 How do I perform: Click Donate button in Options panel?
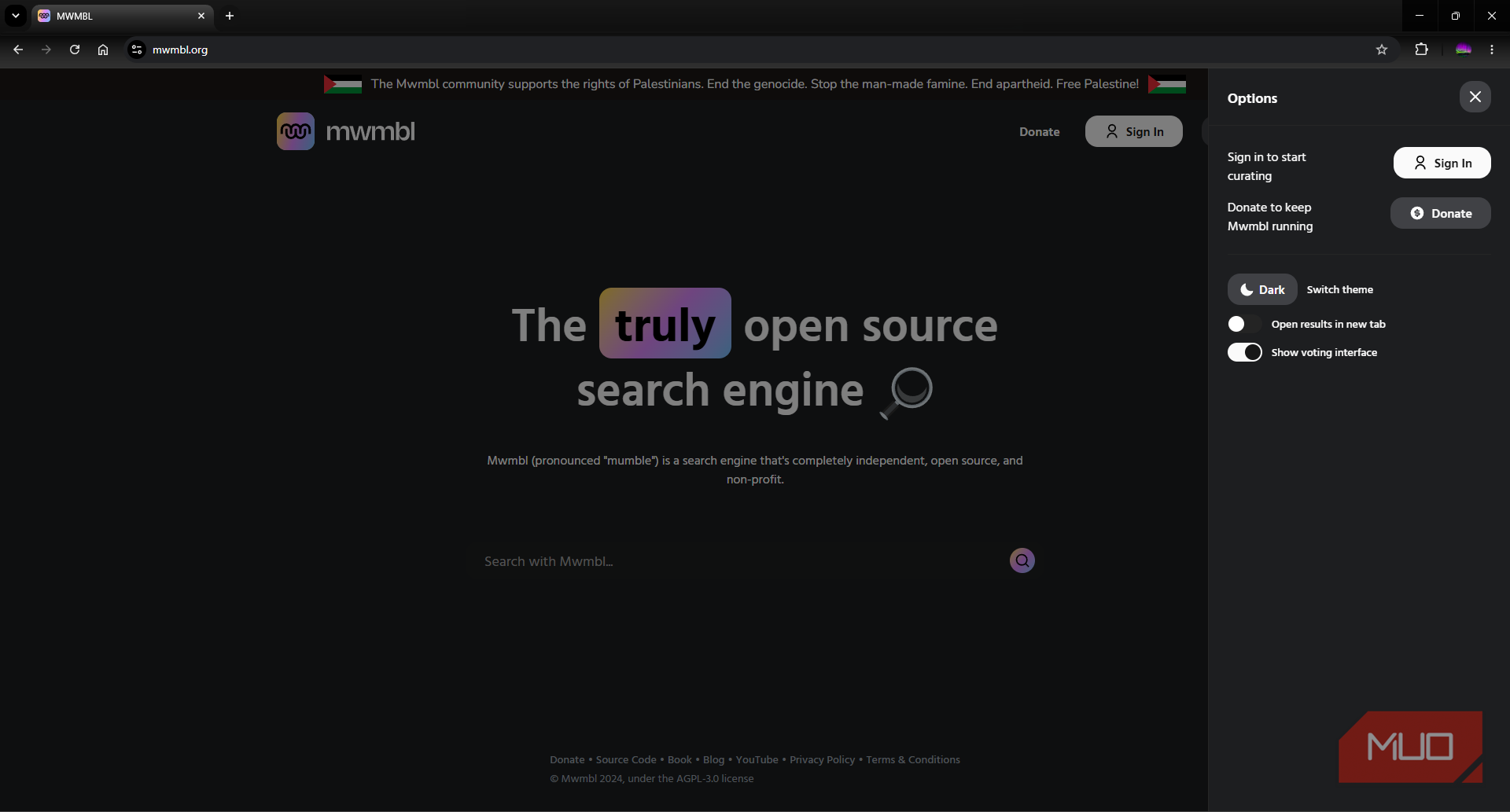[1440, 213]
